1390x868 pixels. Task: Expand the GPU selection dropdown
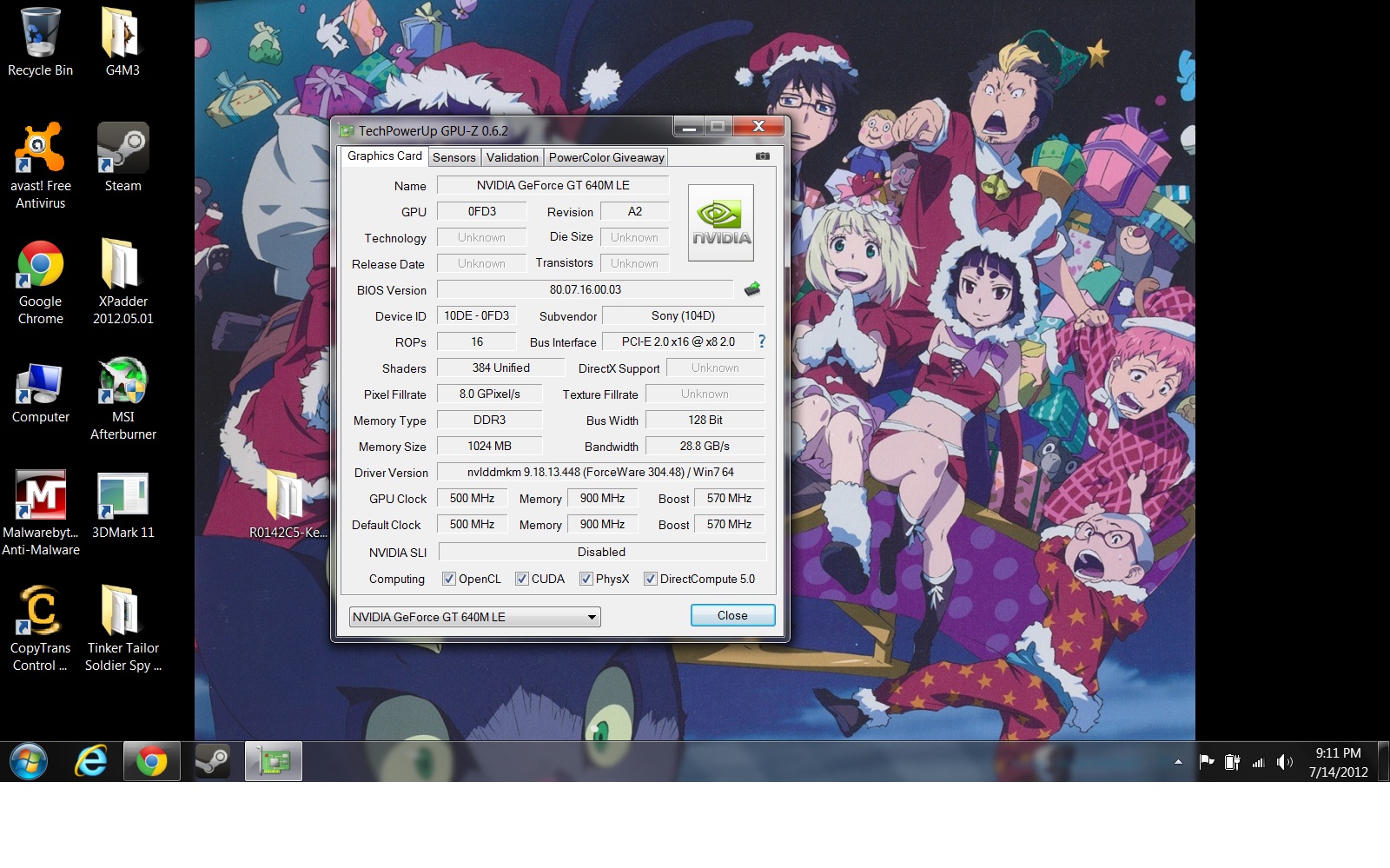[474, 617]
